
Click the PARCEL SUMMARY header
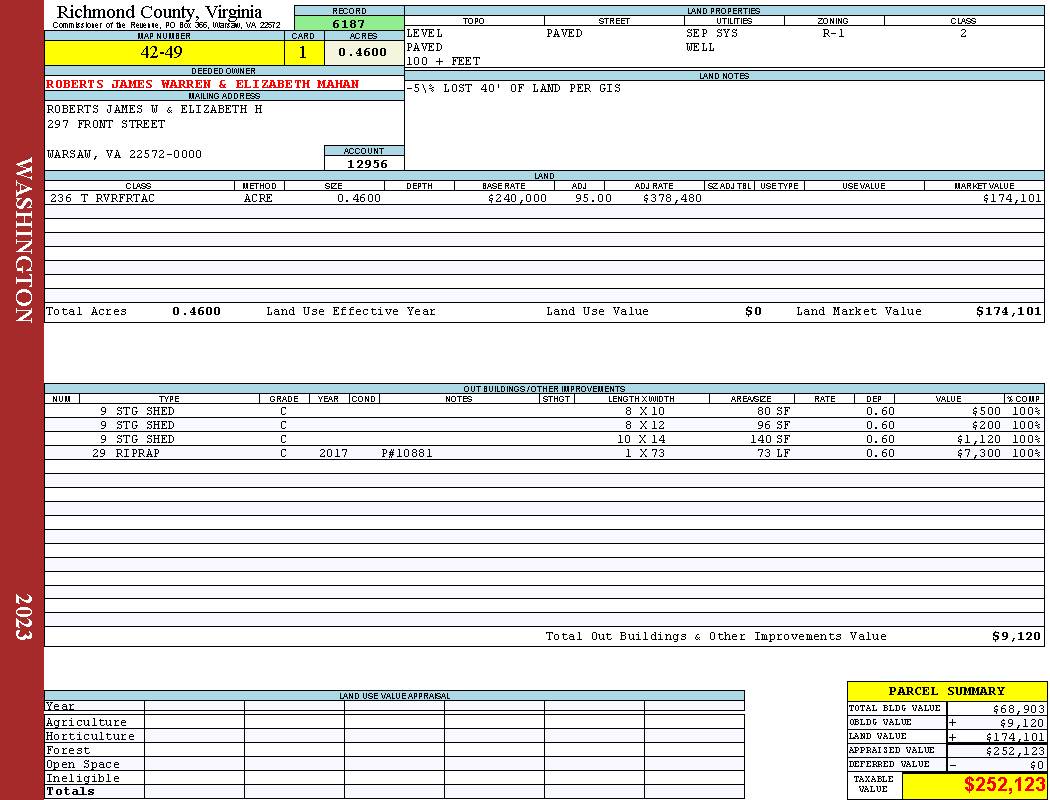(946, 692)
